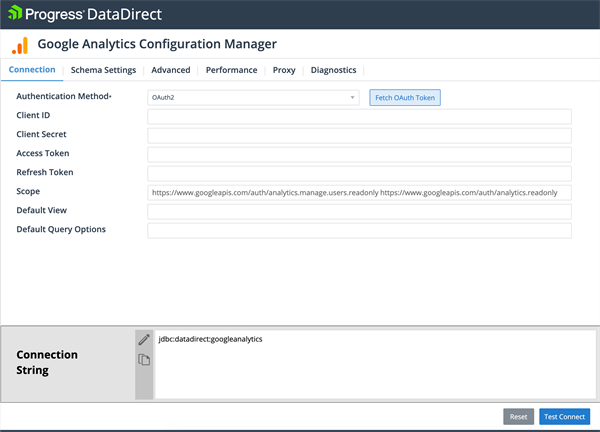Open the Authentication Method dropdown
The height and width of the screenshot is (432, 600).
point(253,98)
